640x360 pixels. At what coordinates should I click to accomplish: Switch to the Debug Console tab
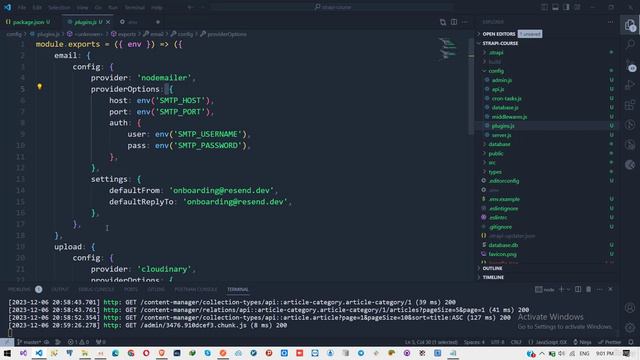tap(96, 289)
